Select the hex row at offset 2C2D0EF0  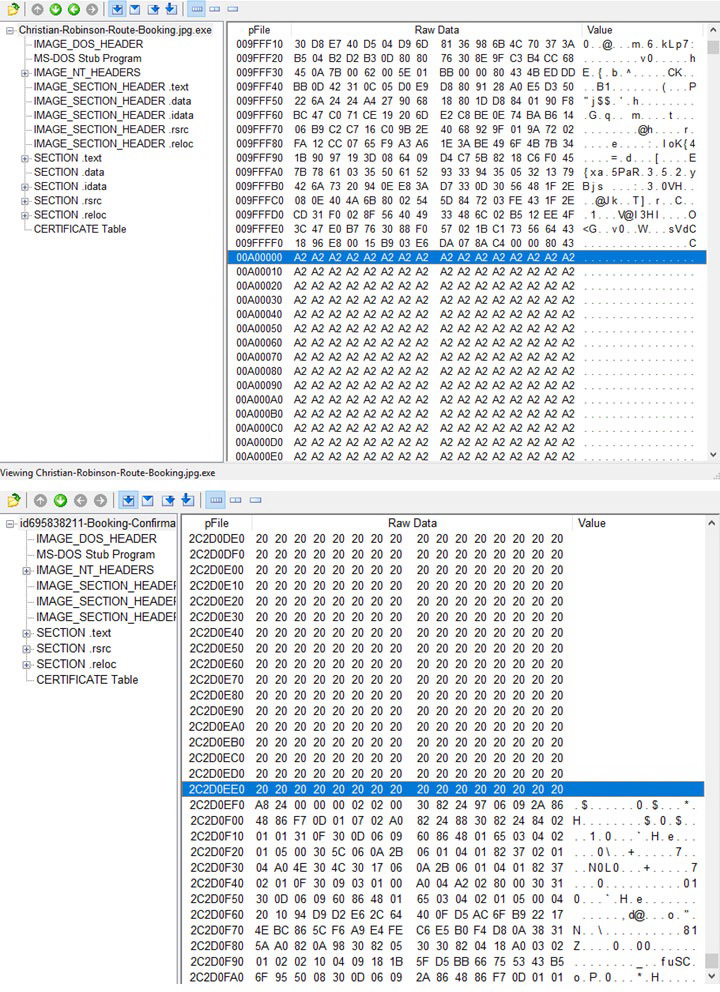(x=443, y=805)
